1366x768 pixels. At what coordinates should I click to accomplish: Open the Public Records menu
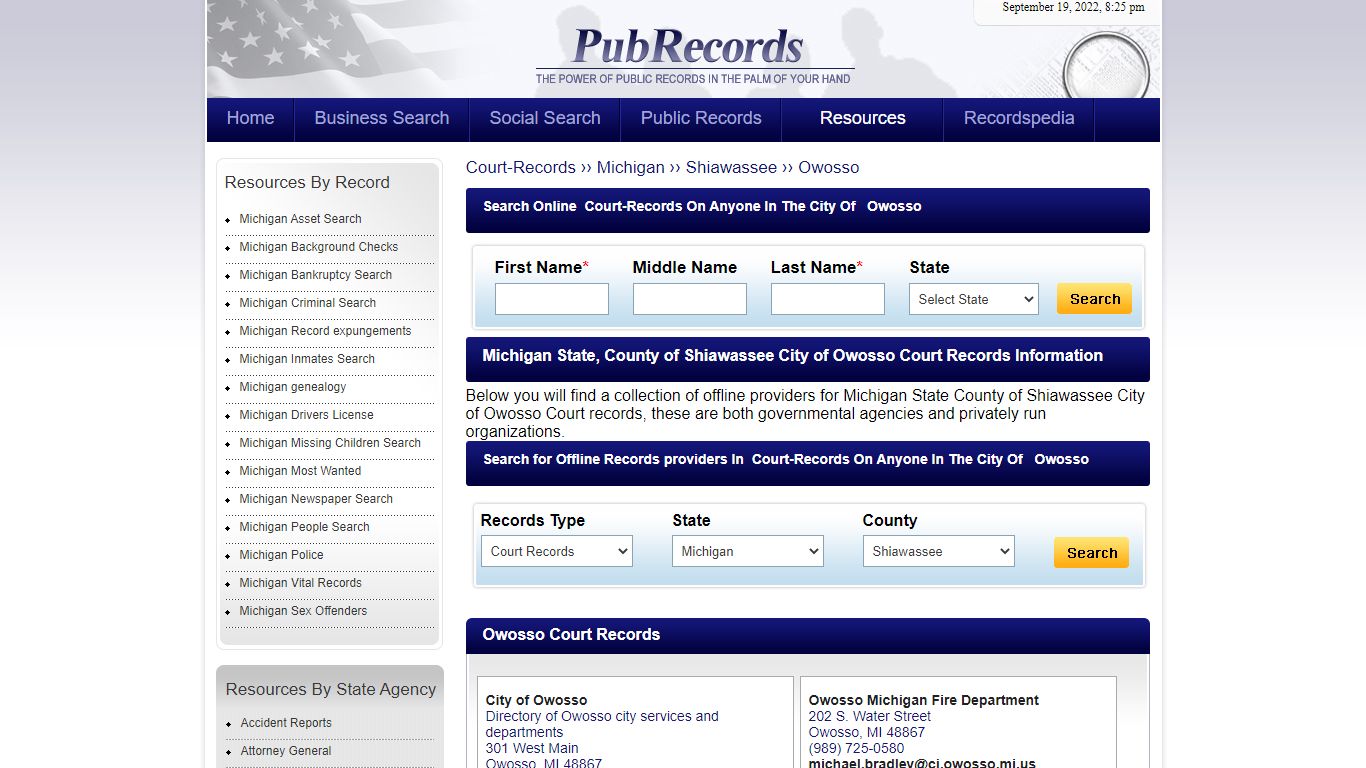tap(701, 118)
